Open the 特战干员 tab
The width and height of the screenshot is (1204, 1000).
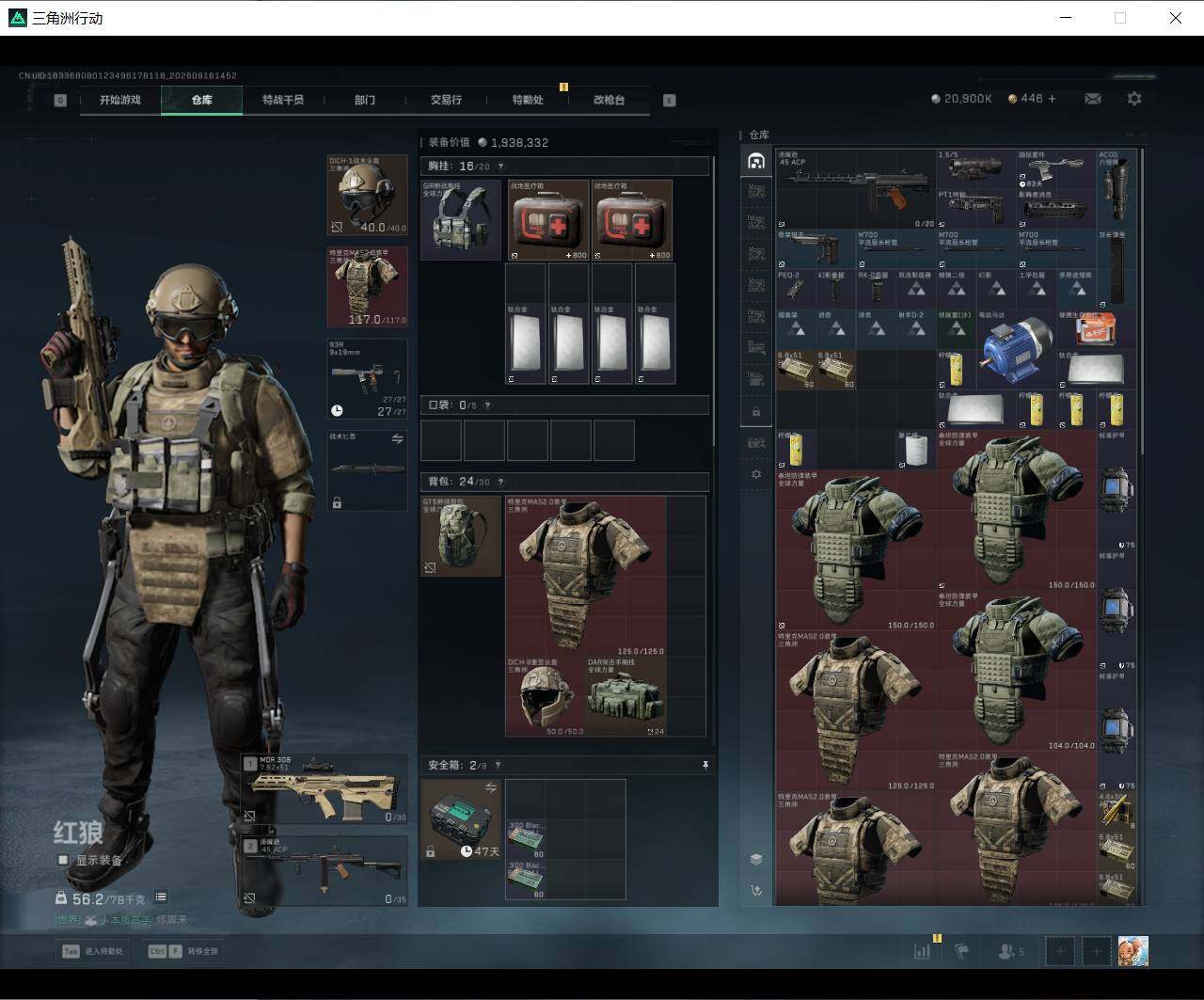tap(283, 100)
